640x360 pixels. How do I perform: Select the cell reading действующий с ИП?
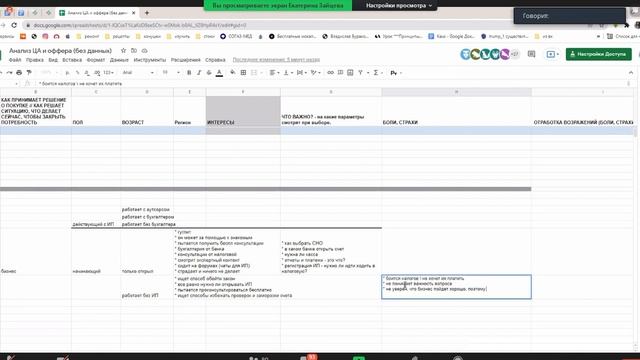coord(96,224)
